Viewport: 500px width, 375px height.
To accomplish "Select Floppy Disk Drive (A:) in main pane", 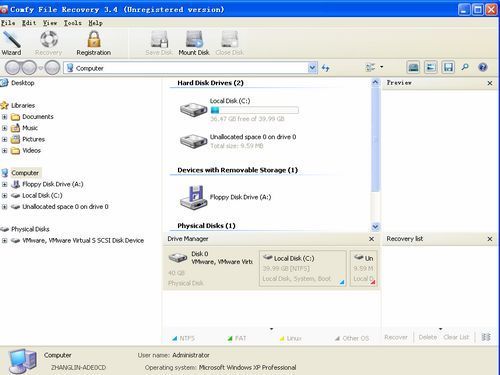I will [240, 197].
